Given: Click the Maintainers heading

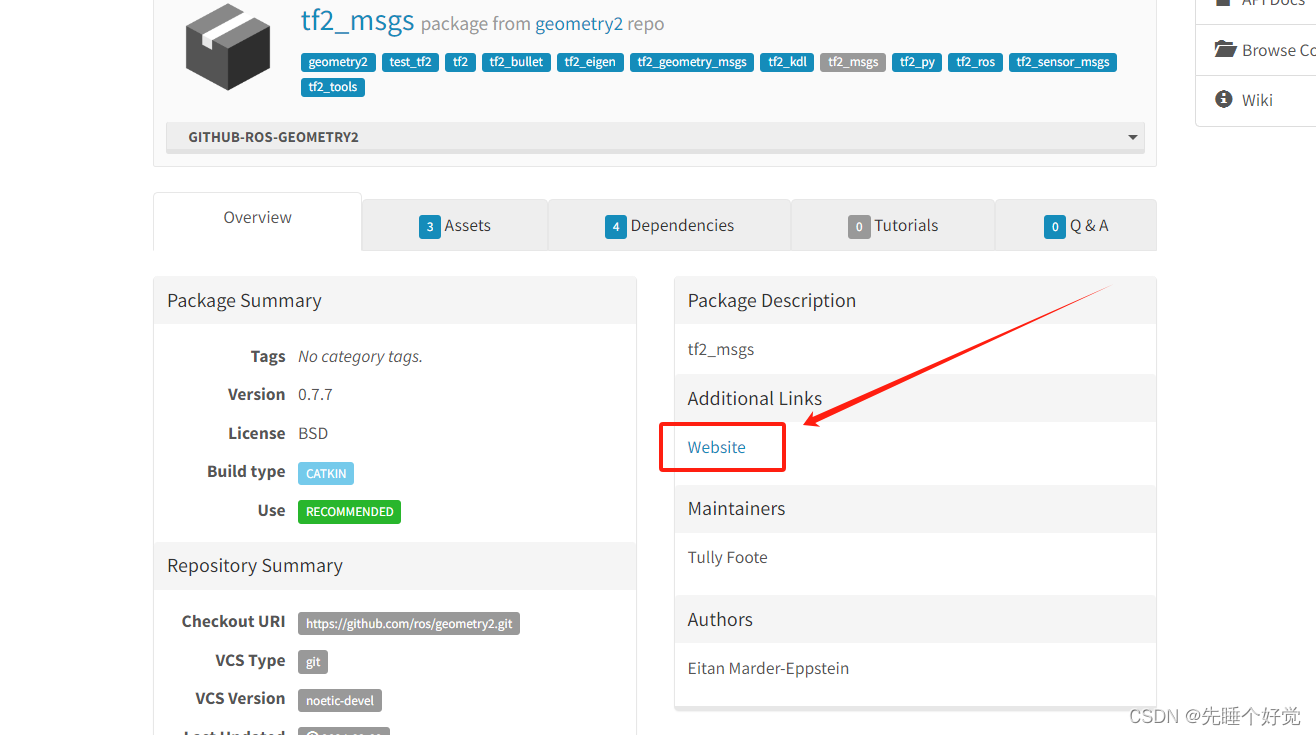Looking at the screenshot, I should point(737,509).
